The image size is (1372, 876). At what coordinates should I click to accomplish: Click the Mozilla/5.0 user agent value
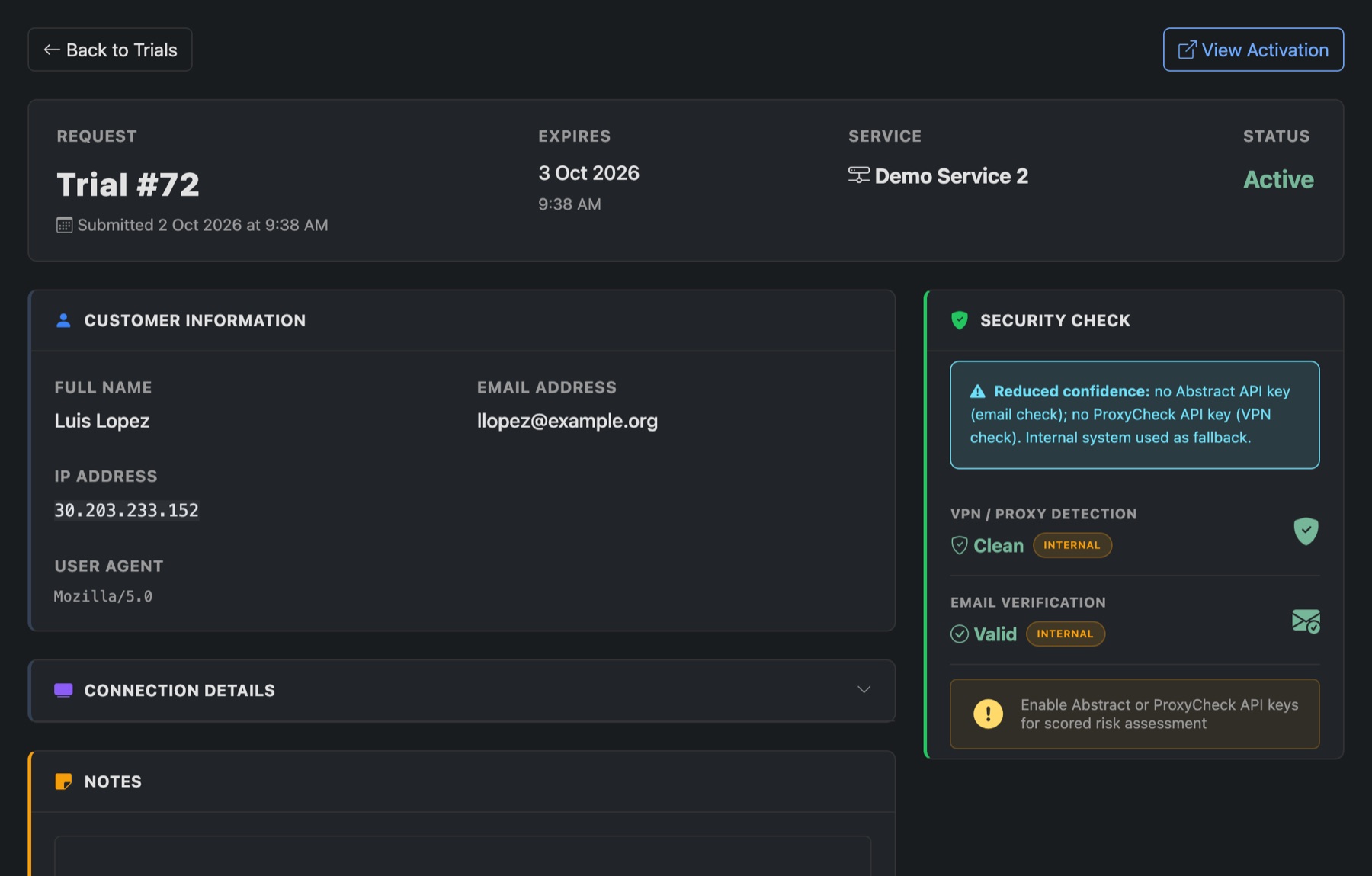pos(103,596)
